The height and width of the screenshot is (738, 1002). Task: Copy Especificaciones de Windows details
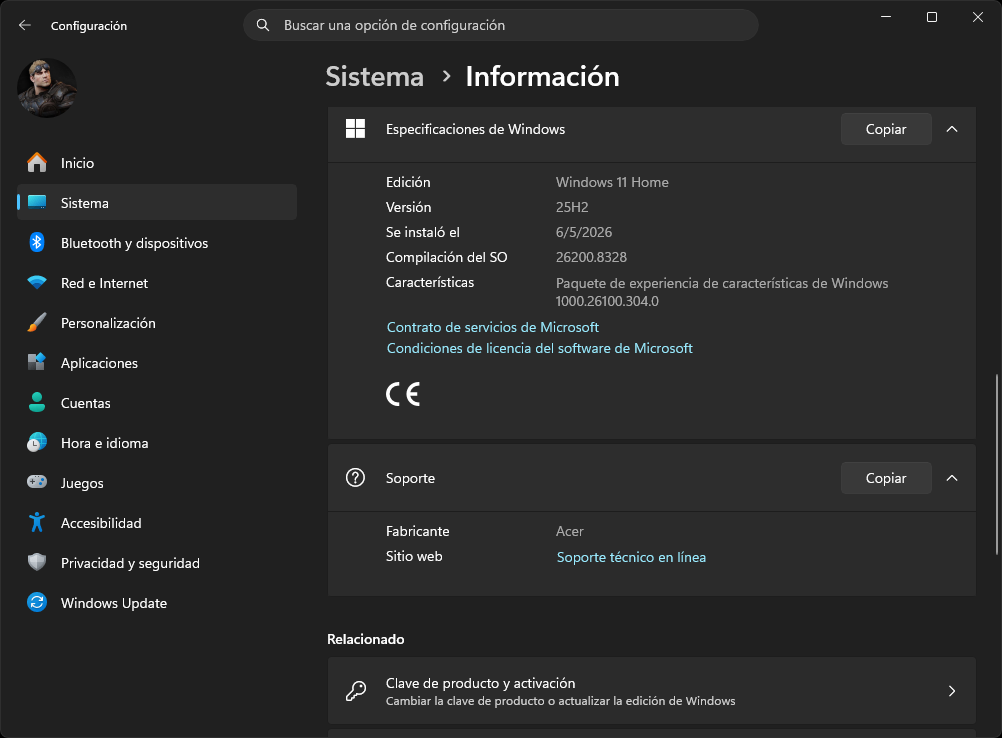(886, 129)
